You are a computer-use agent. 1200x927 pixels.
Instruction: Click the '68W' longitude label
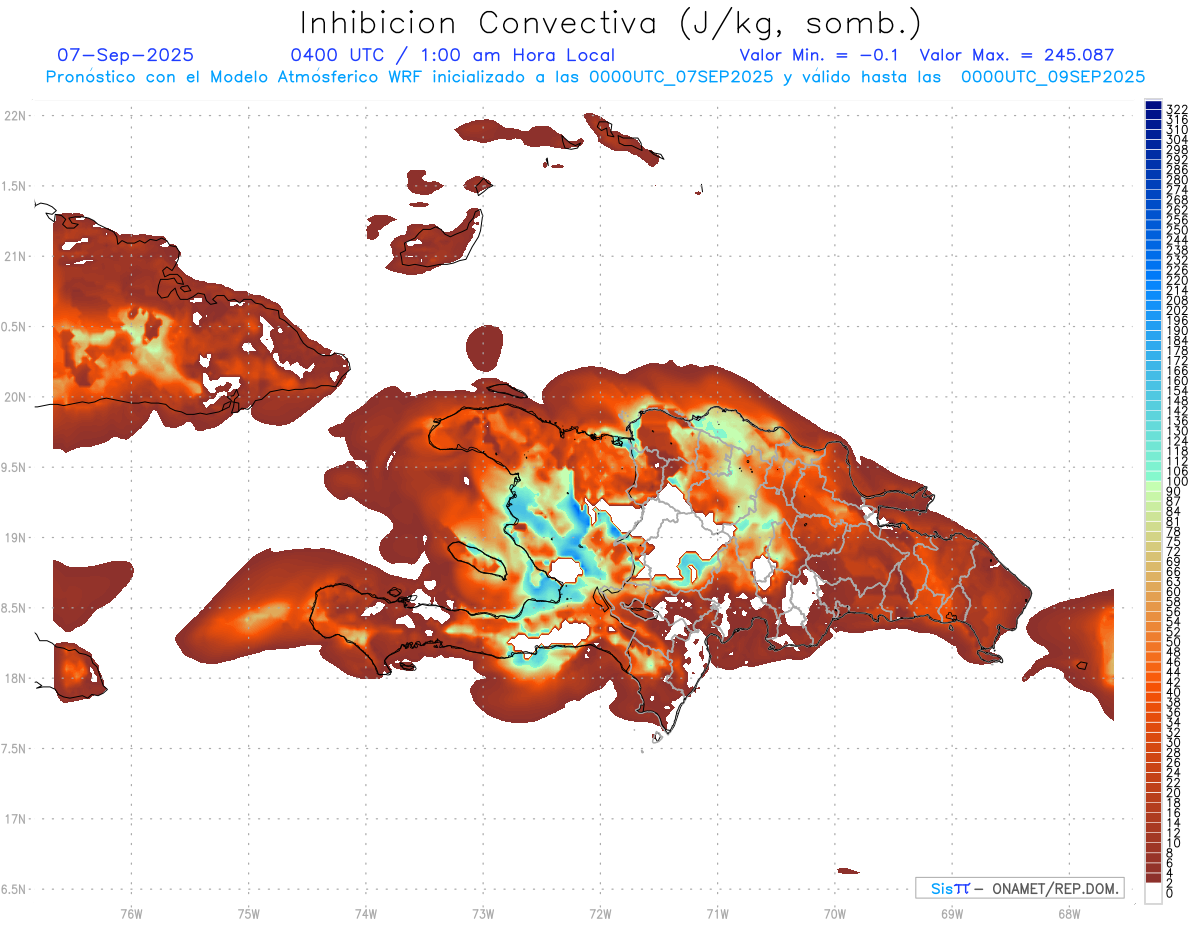1068,913
